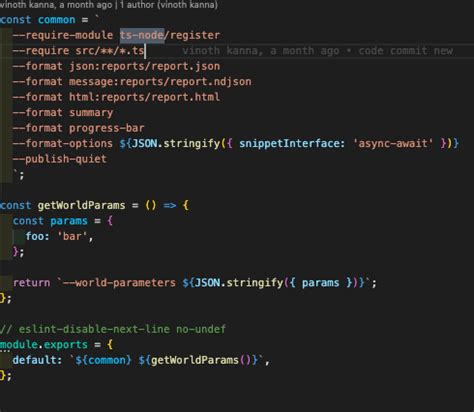Screen dimensions: 474x412
Task: Click the 'json:reports/report.json' format line
Action: (x=116, y=66)
